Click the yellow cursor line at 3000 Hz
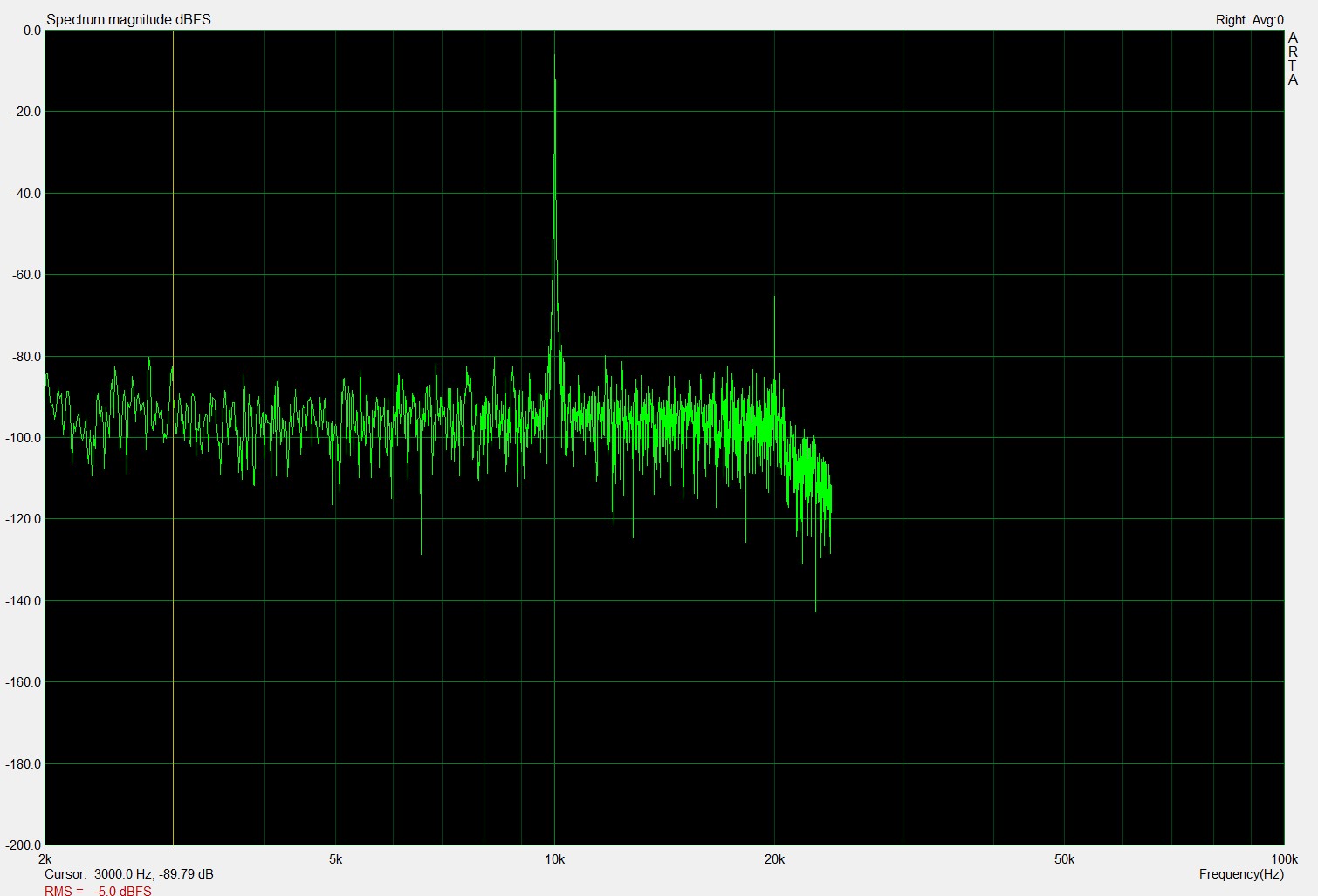This screenshot has height=896, width=1318. [173, 436]
